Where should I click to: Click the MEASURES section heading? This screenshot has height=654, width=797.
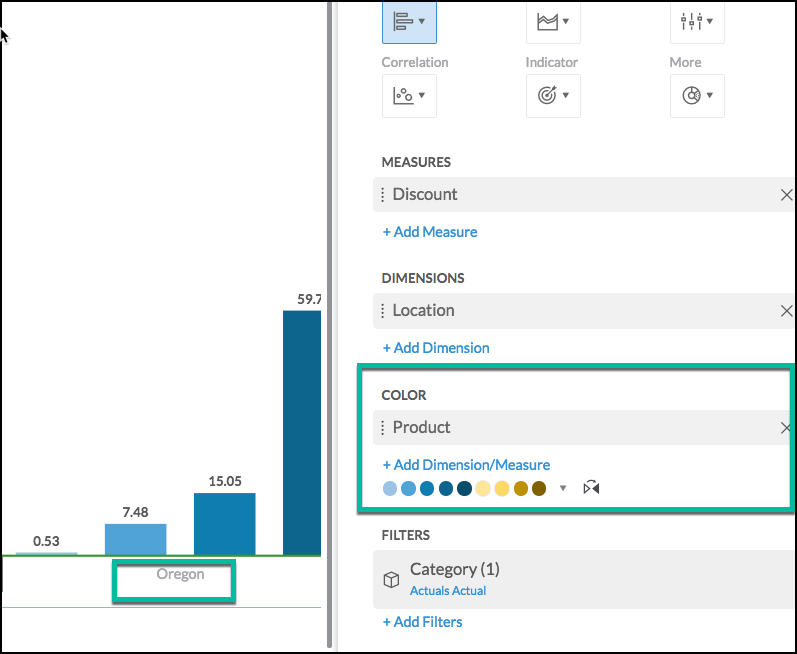[x=416, y=162]
